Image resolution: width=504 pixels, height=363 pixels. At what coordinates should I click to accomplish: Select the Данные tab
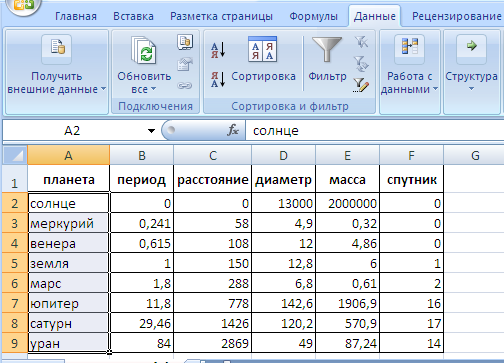[x=375, y=16]
